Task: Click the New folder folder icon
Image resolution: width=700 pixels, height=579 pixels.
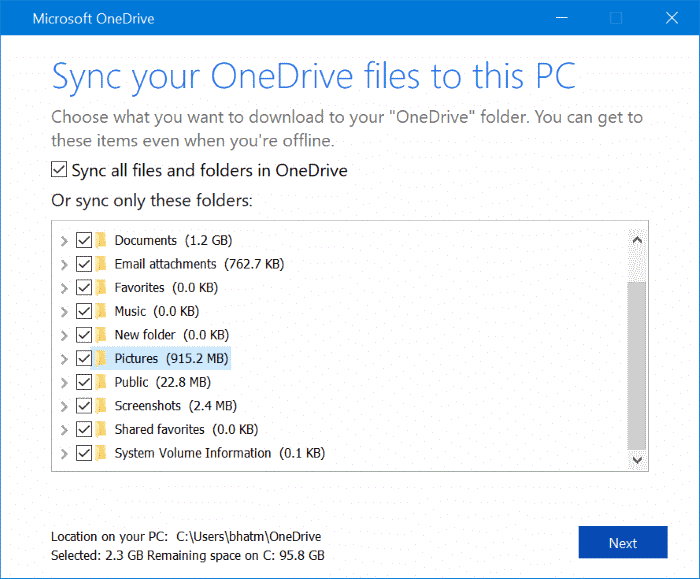Action: (101, 335)
